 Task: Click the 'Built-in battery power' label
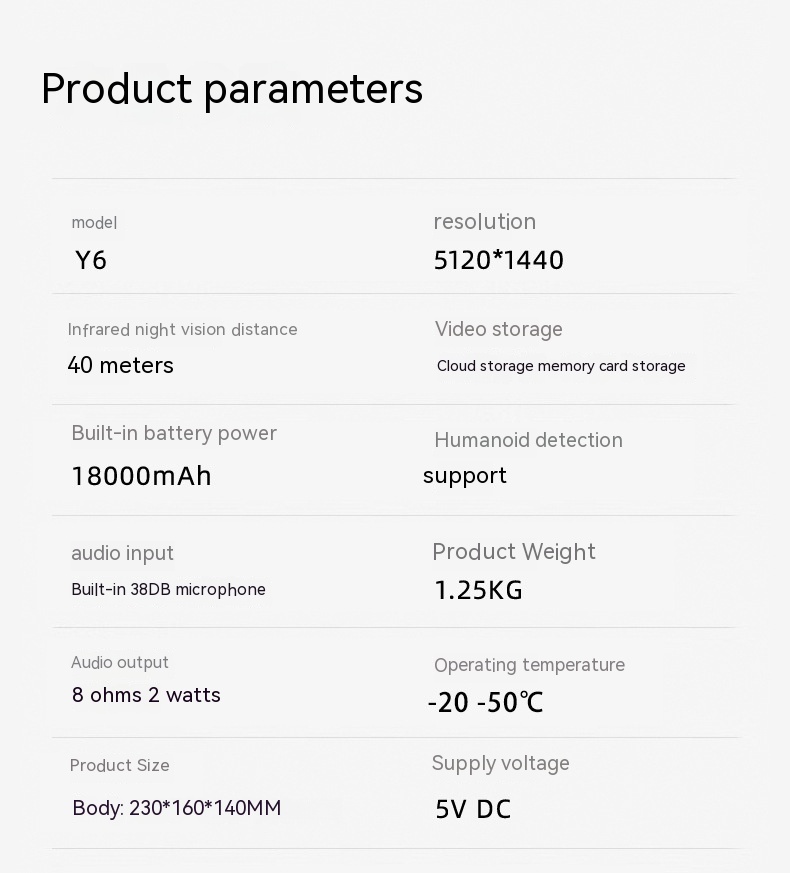point(174,434)
